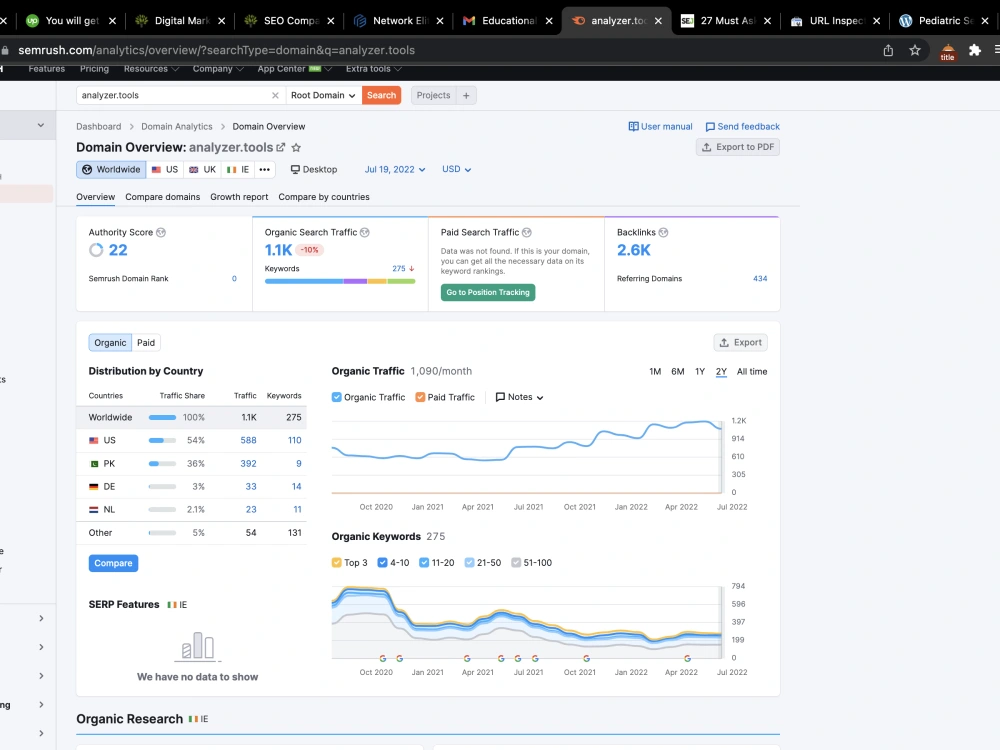1000x750 pixels.
Task: Click Send feedback link
Action: 742,126
